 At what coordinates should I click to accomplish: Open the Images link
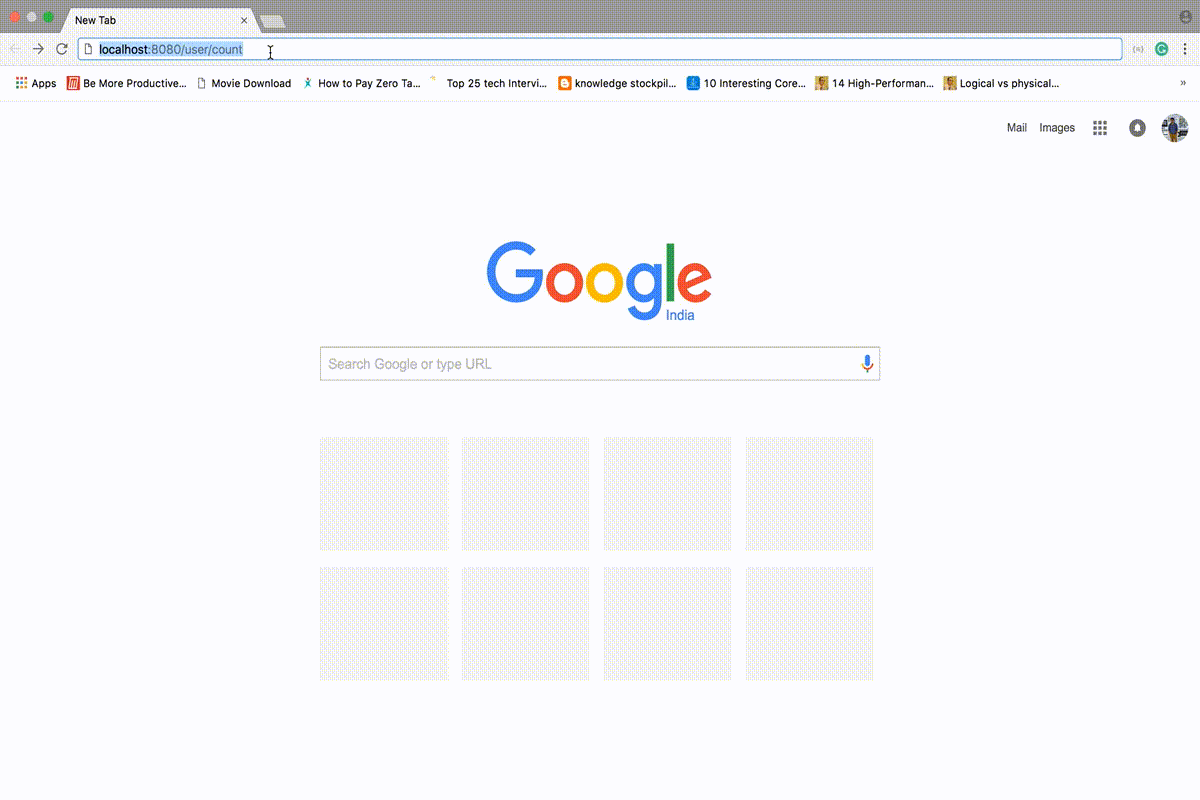pyautogui.click(x=1057, y=128)
